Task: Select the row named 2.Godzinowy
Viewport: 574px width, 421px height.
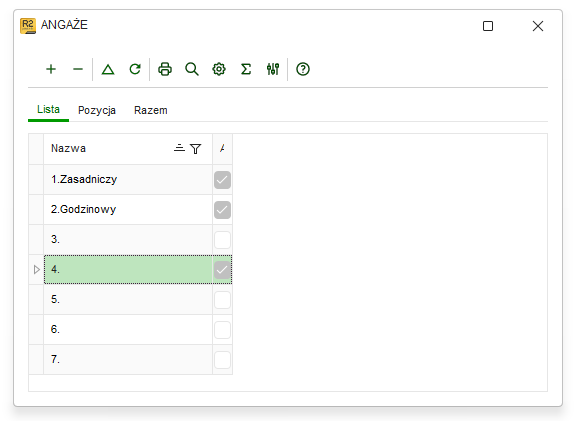Action: click(128, 210)
